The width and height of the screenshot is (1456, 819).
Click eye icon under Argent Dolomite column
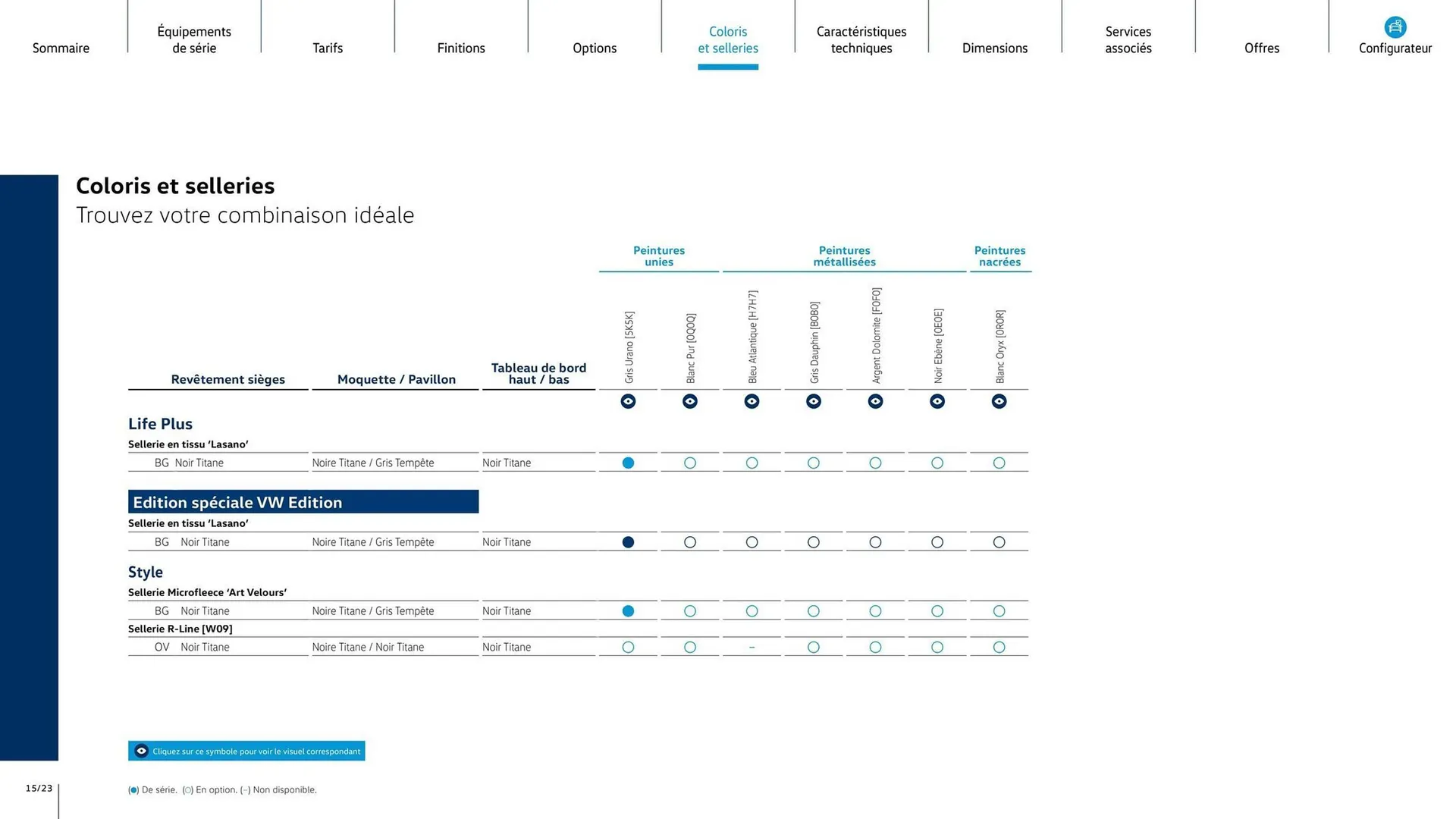(x=875, y=401)
